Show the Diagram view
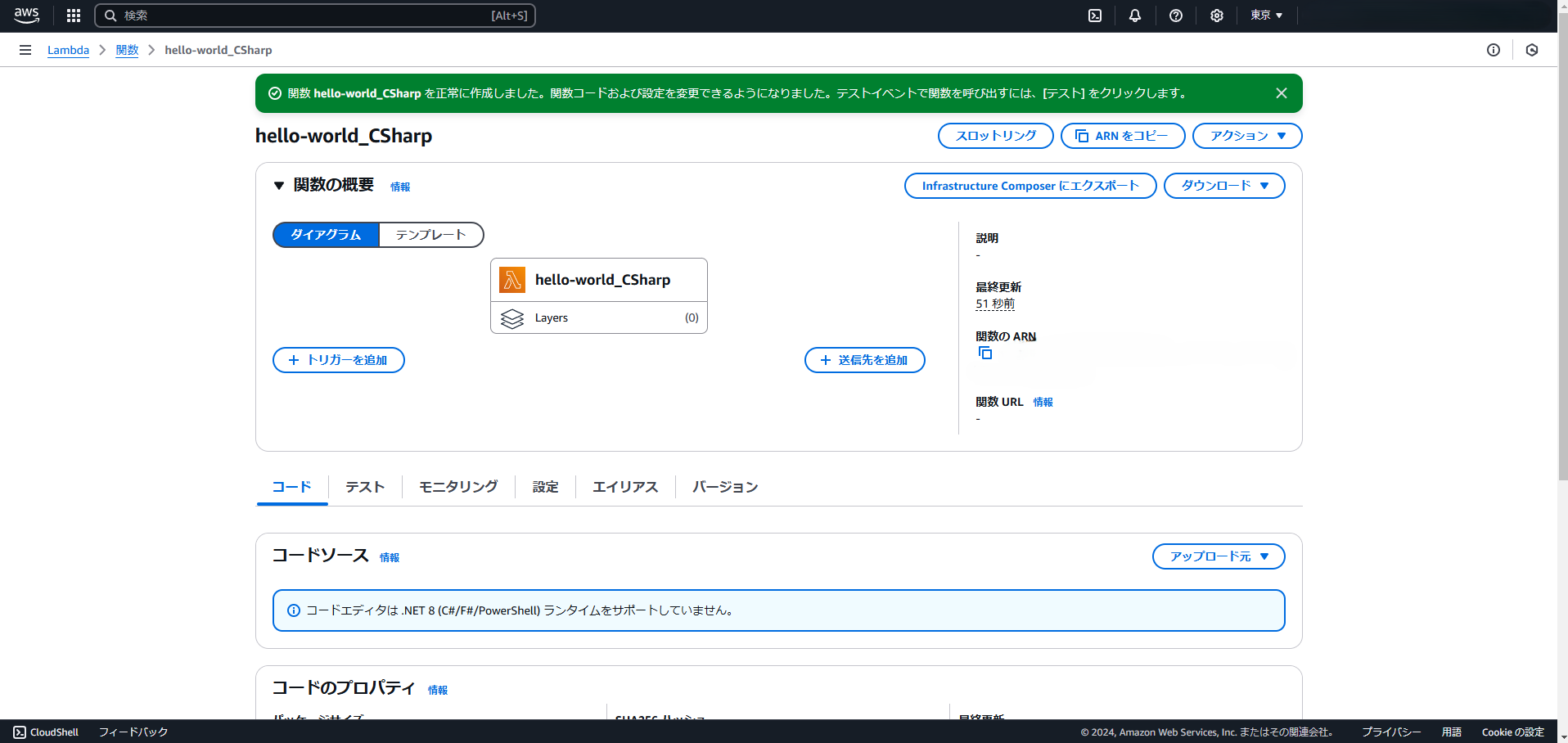1568x743 pixels. 326,235
